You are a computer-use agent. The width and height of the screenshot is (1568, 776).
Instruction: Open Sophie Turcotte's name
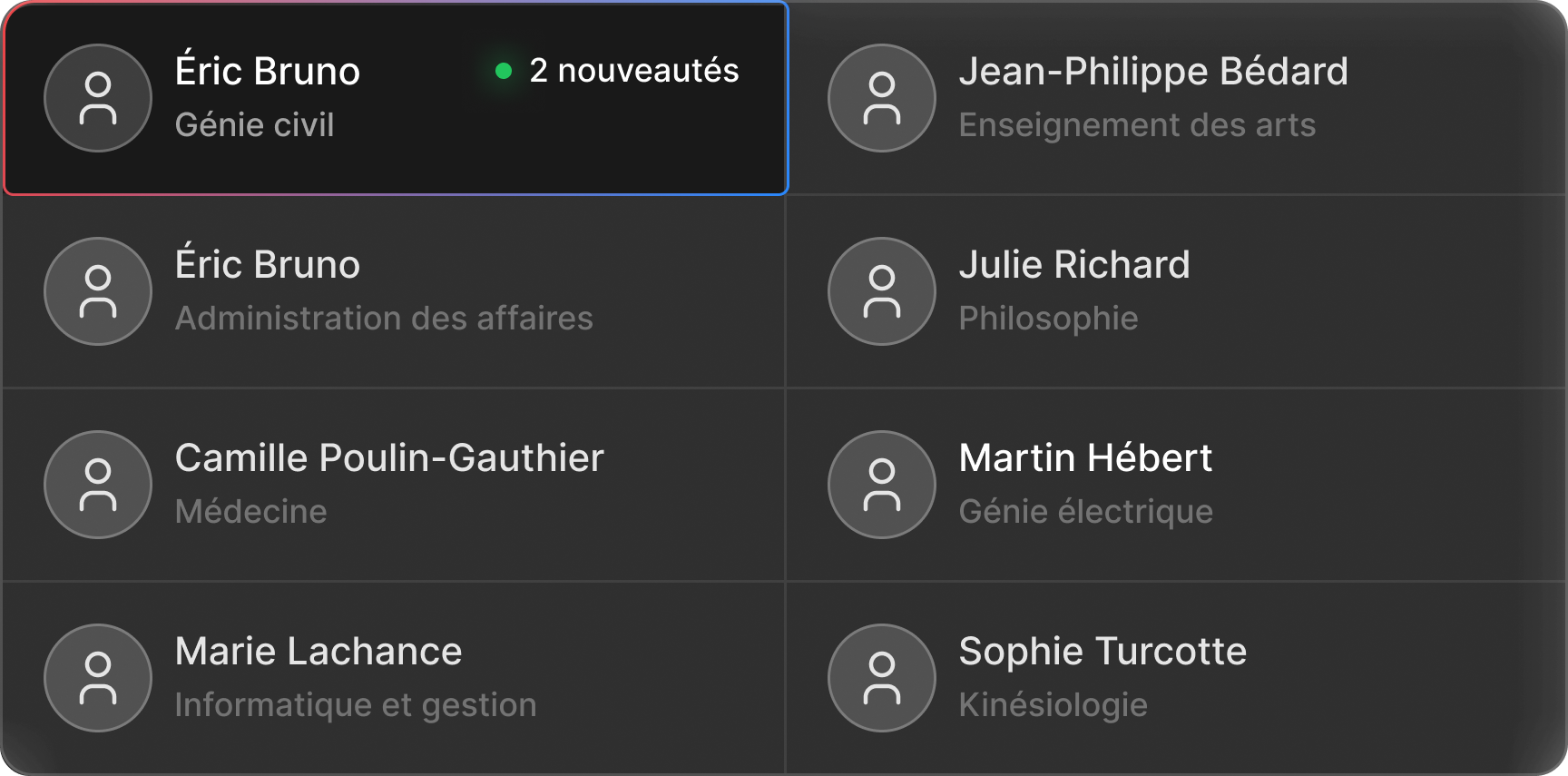1102,652
